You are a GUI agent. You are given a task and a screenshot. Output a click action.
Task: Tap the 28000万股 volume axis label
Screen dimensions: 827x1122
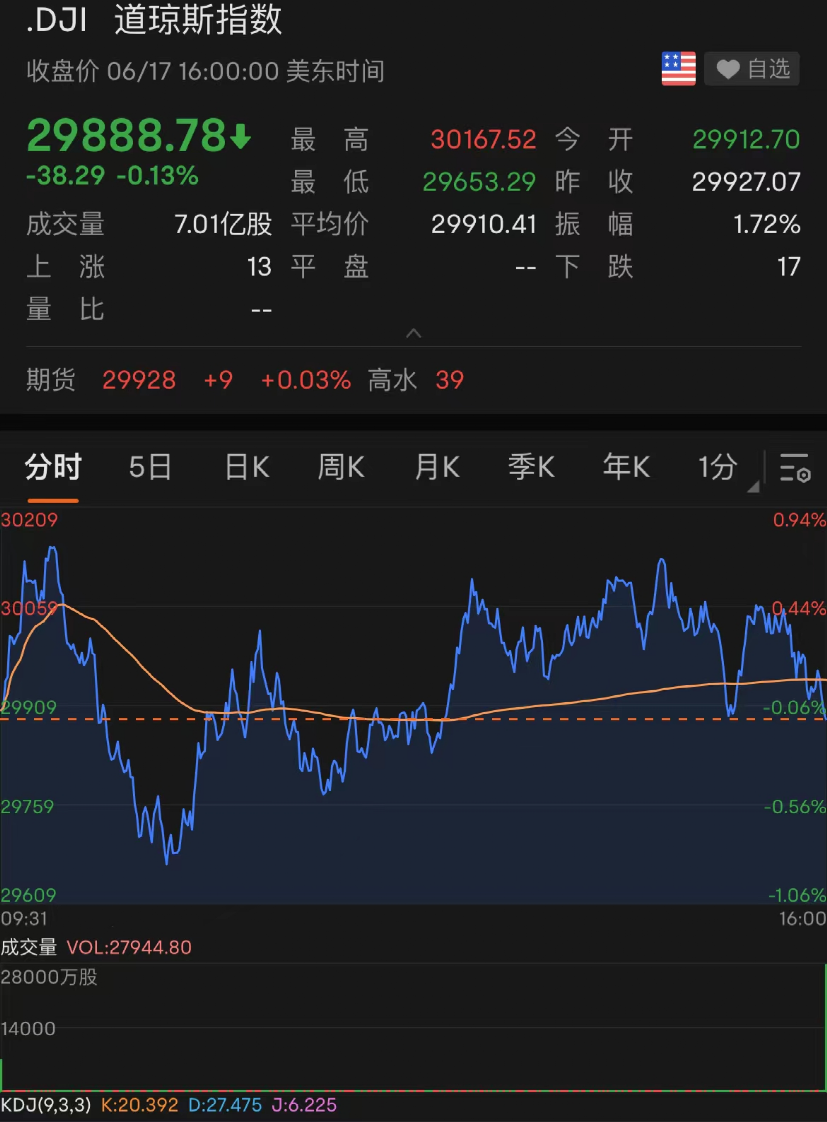49,977
